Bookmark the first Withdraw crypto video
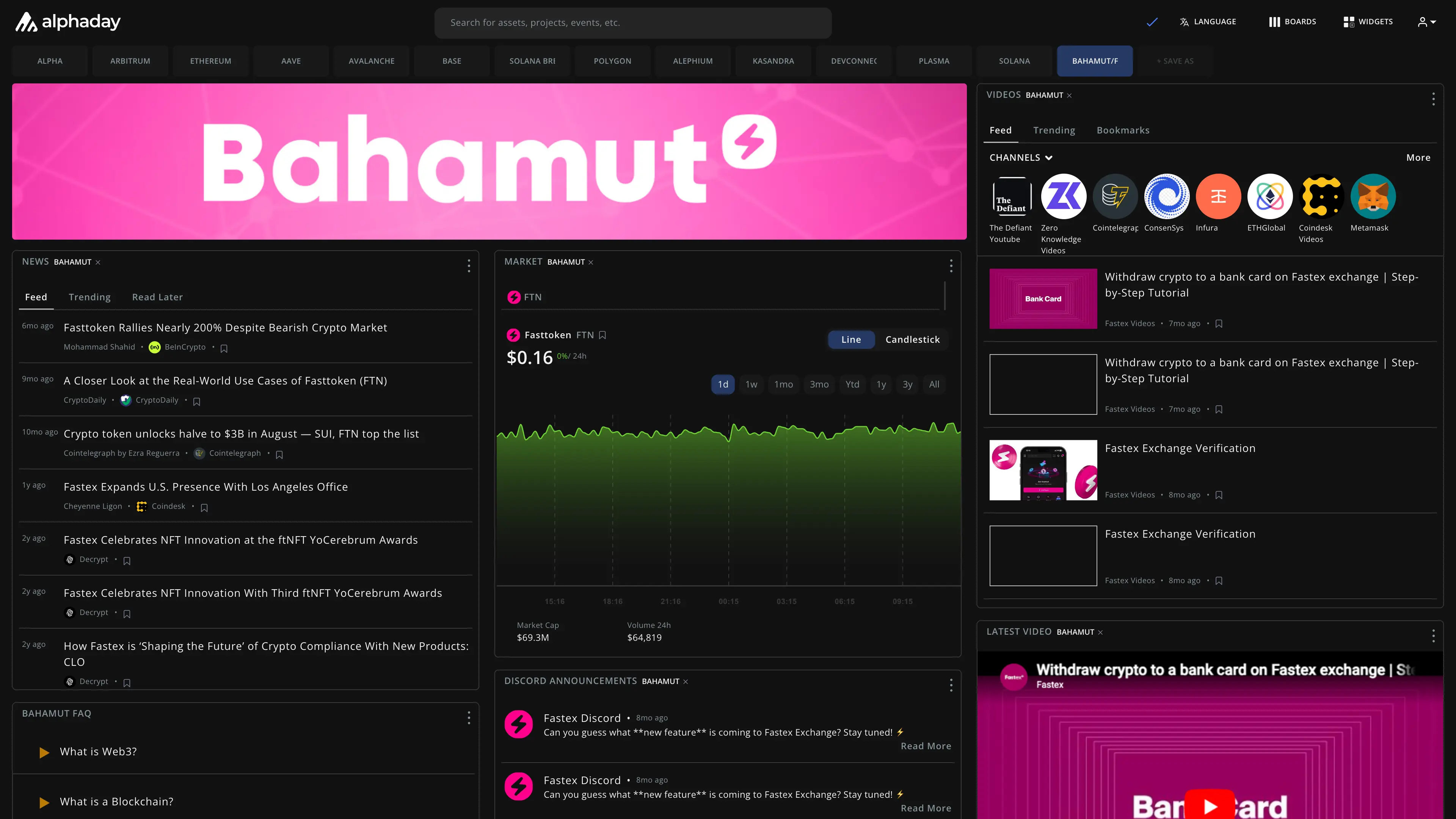 point(1219,324)
